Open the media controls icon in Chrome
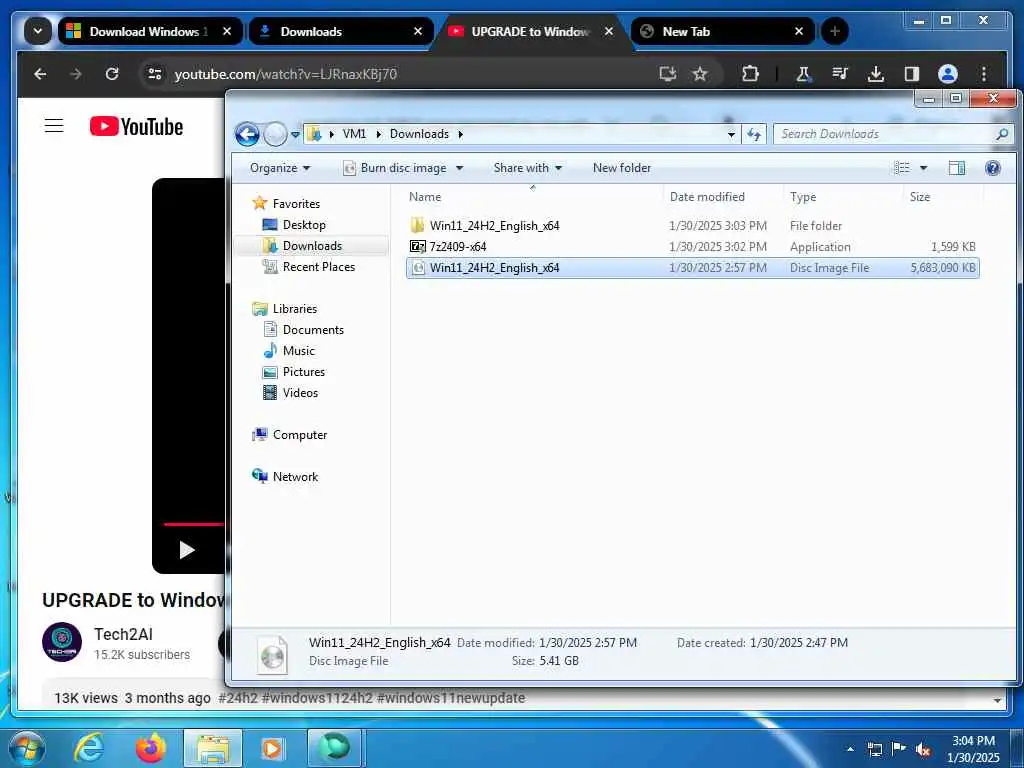 tap(840, 74)
